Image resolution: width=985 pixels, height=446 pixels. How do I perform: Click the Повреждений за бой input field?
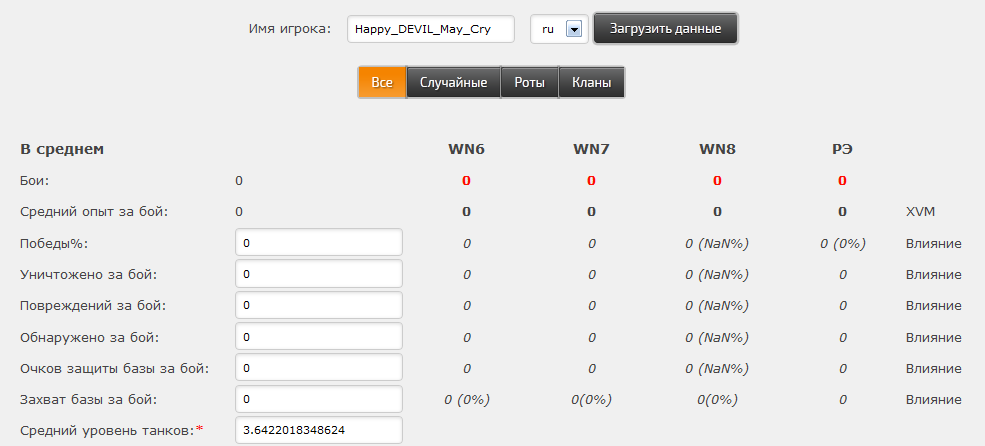(x=319, y=305)
